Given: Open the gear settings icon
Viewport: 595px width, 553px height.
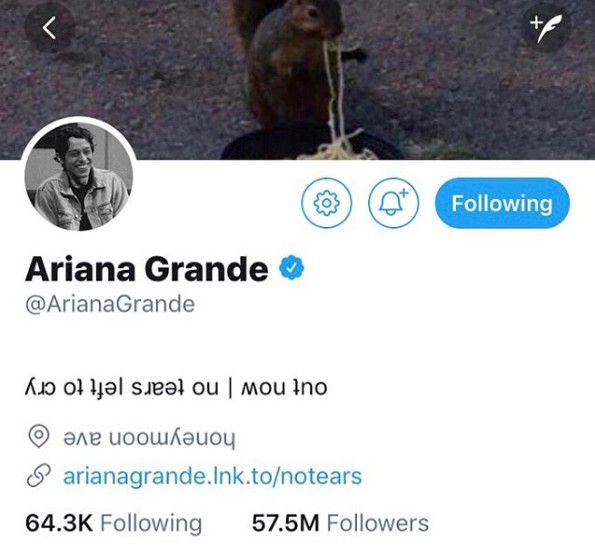Looking at the screenshot, I should point(326,203).
